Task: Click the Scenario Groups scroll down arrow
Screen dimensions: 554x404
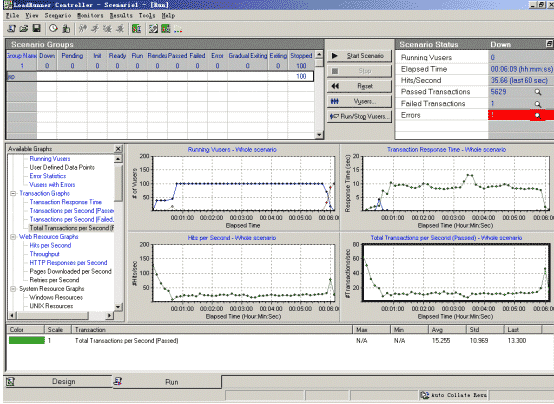Action: tap(319, 135)
